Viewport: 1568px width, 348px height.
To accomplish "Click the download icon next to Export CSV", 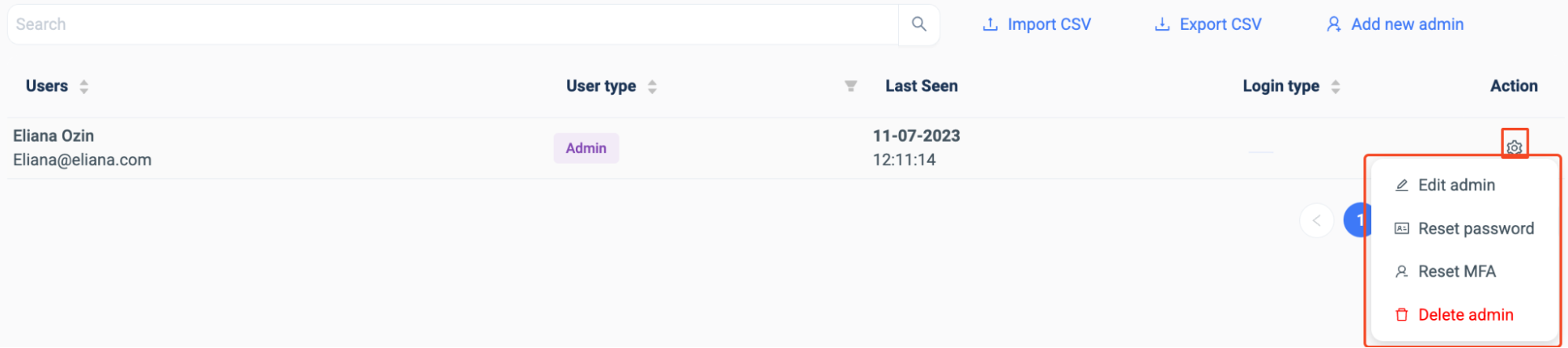I will 1162,24.
